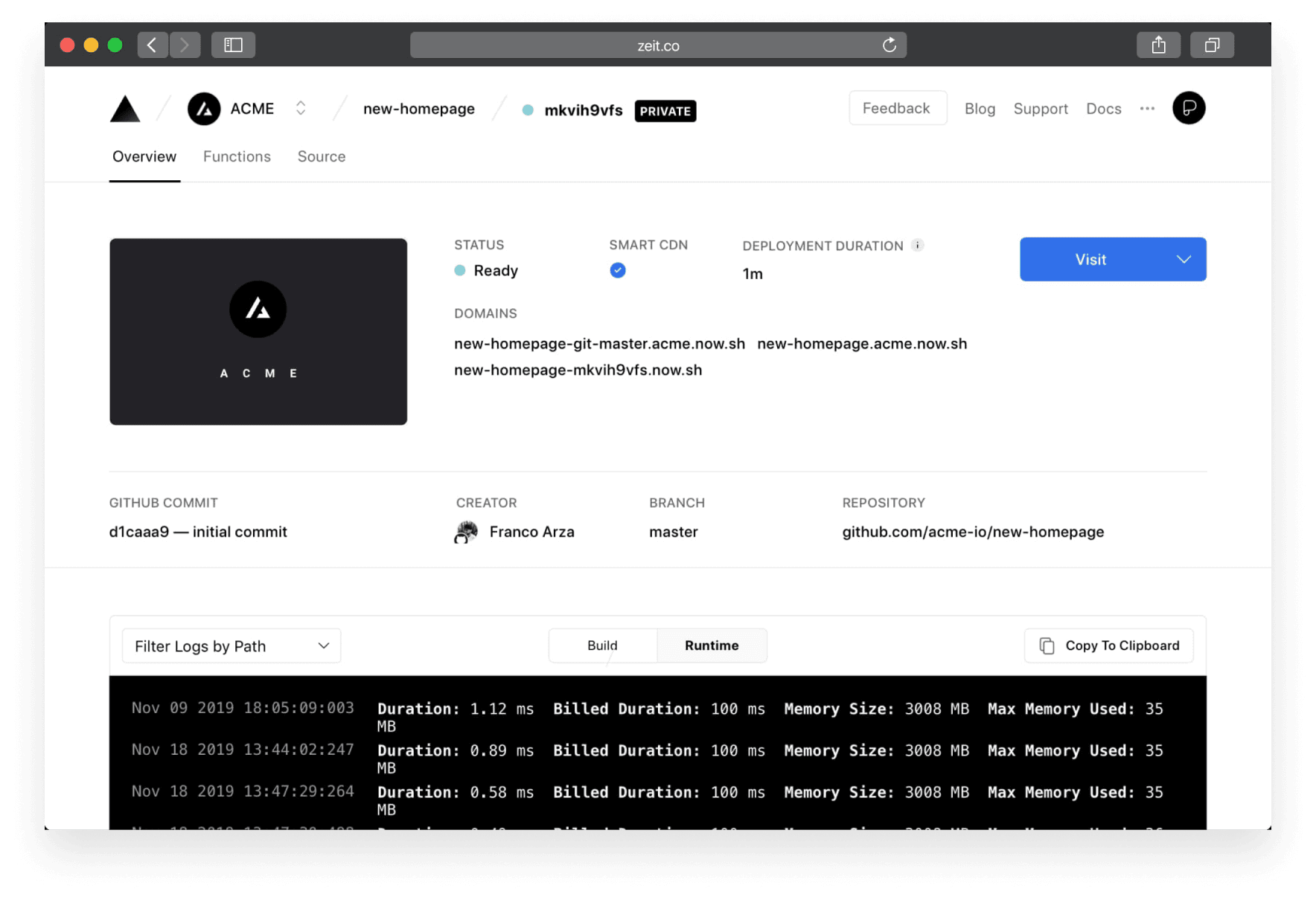The image size is (1316, 897).
Task: Select the Build logs tab
Action: (x=601, y=645)
